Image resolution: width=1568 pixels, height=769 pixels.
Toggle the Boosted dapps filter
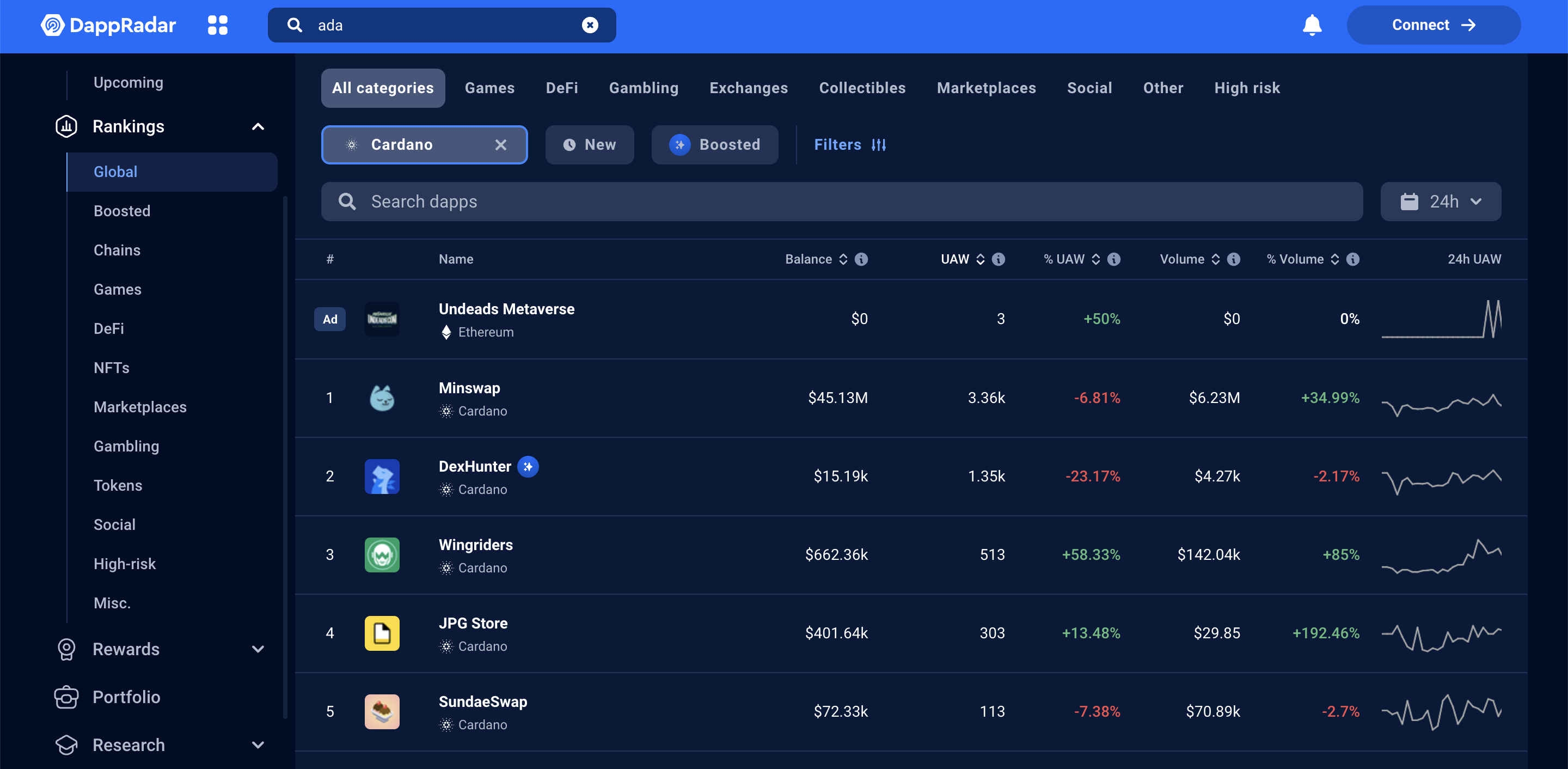715,145
